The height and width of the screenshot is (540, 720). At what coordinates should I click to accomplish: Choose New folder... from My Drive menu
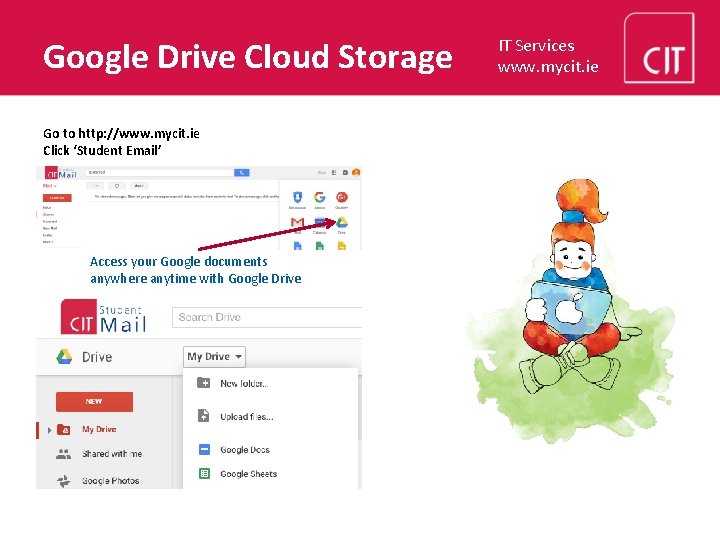point(244,383)
